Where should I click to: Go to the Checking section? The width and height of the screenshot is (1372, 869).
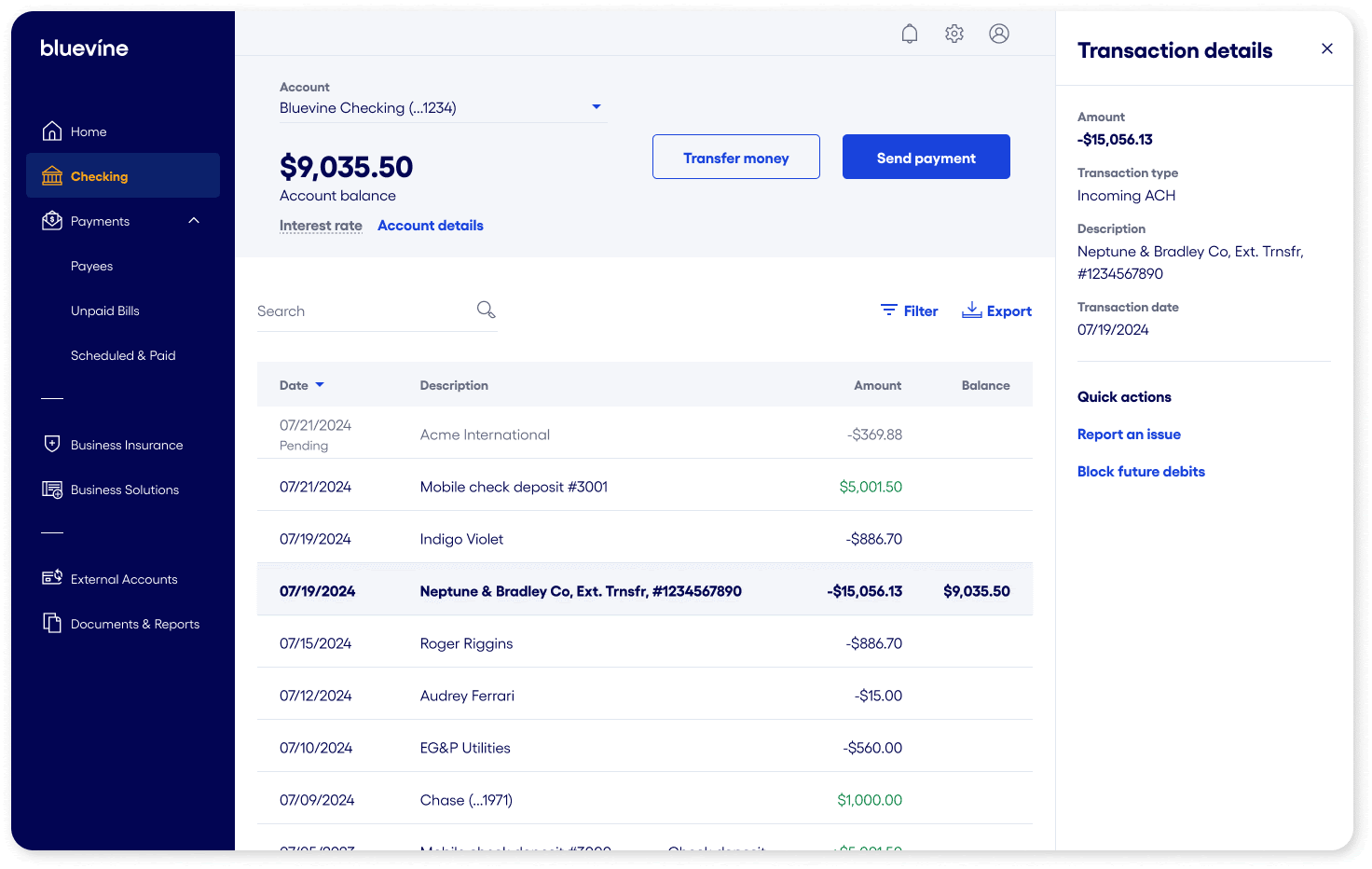point(100,176)
